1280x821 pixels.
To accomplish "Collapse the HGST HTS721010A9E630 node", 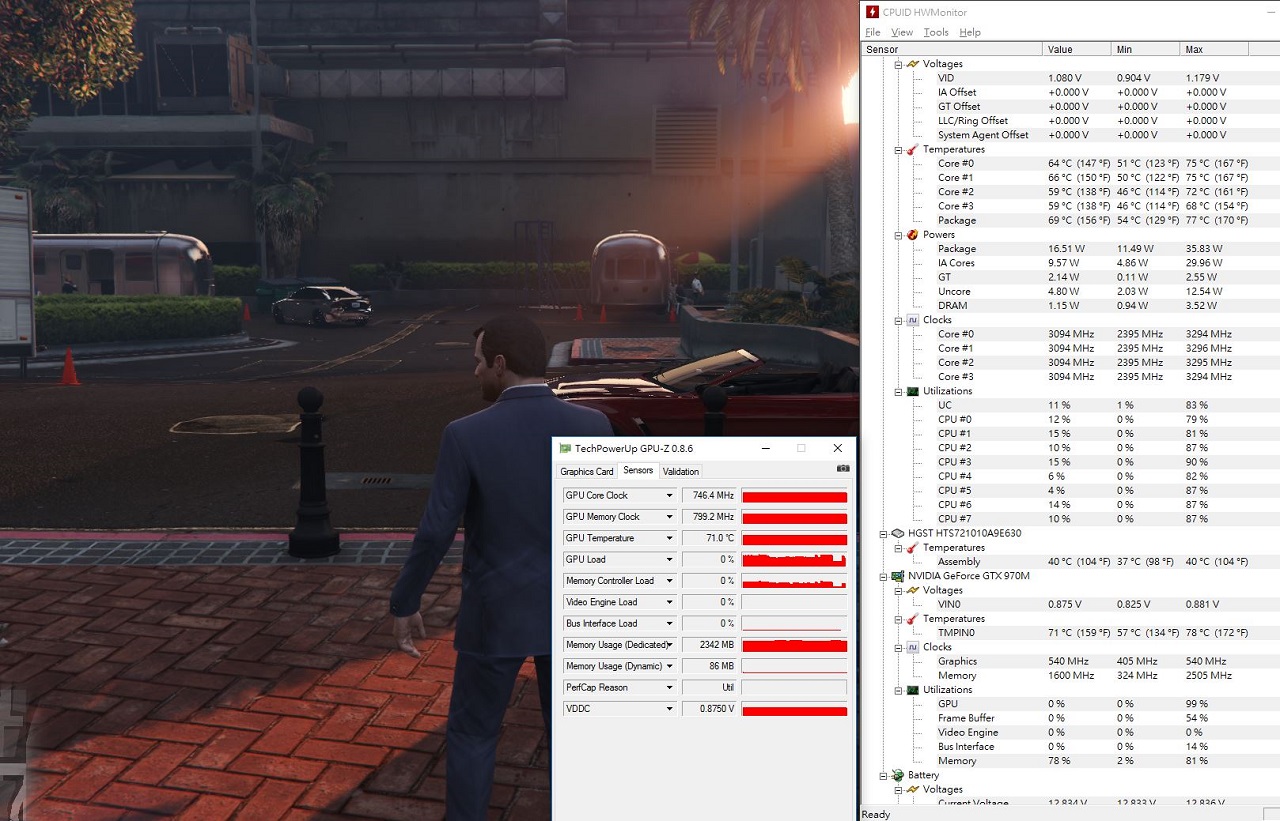I will tap(884, 533).
